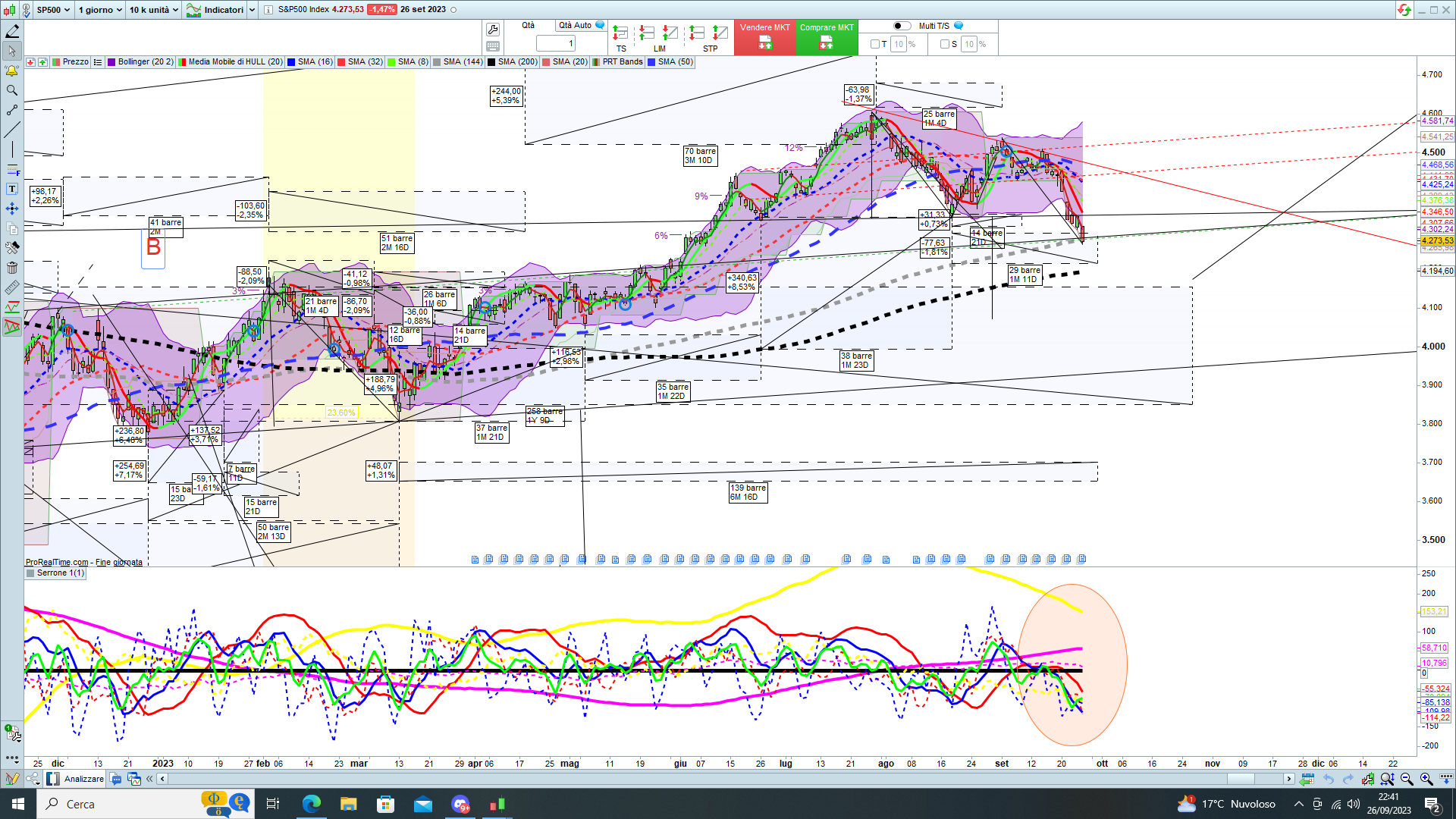Click the undo arrow at bottom right
Screen dimensions: 1456x819
tap(1328, 779)
